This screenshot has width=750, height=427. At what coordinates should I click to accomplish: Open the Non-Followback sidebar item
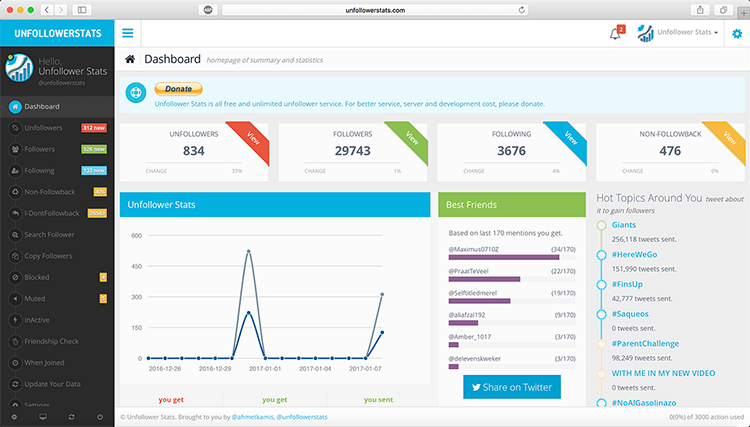(46, 192)
